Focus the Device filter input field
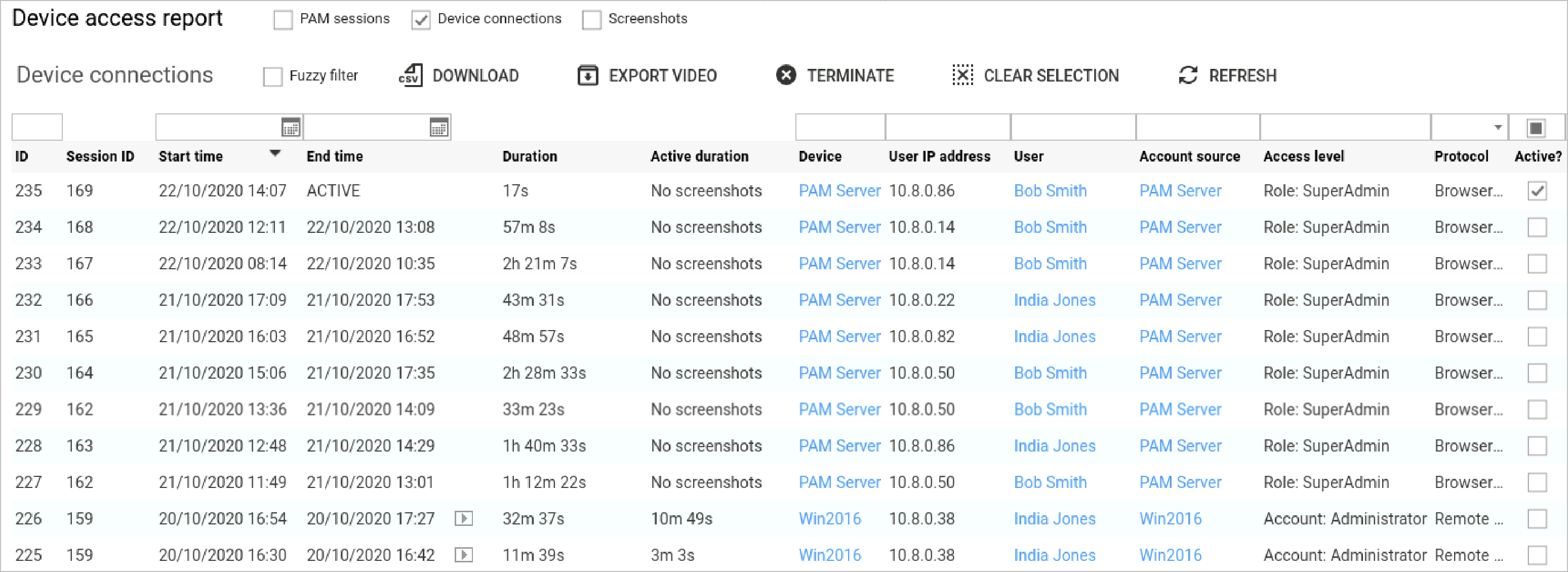Screen dimensions: 1568x572 click(x=840, y=128)
